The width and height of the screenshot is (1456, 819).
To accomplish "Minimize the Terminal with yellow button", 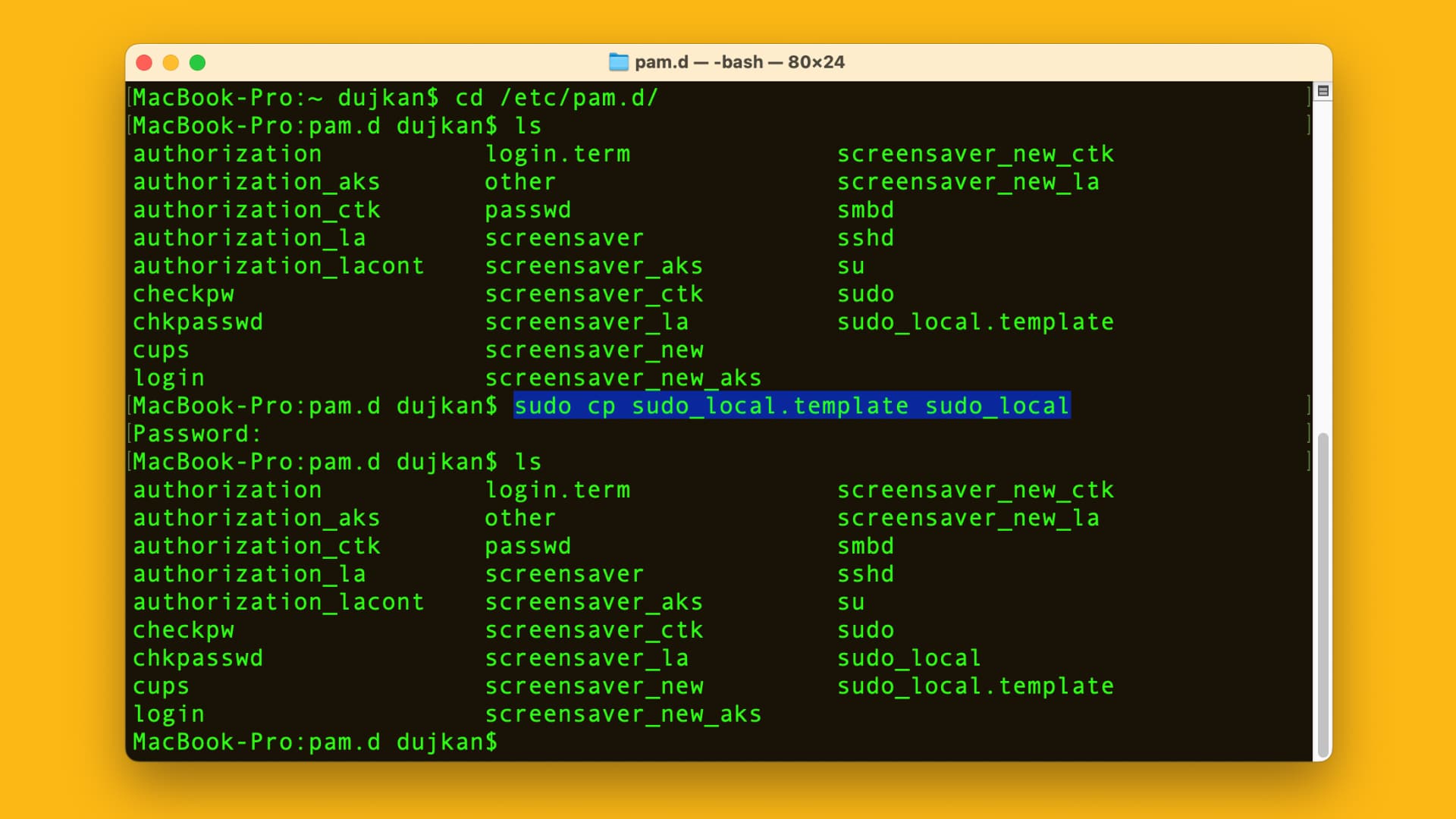I will pos(171,62).
